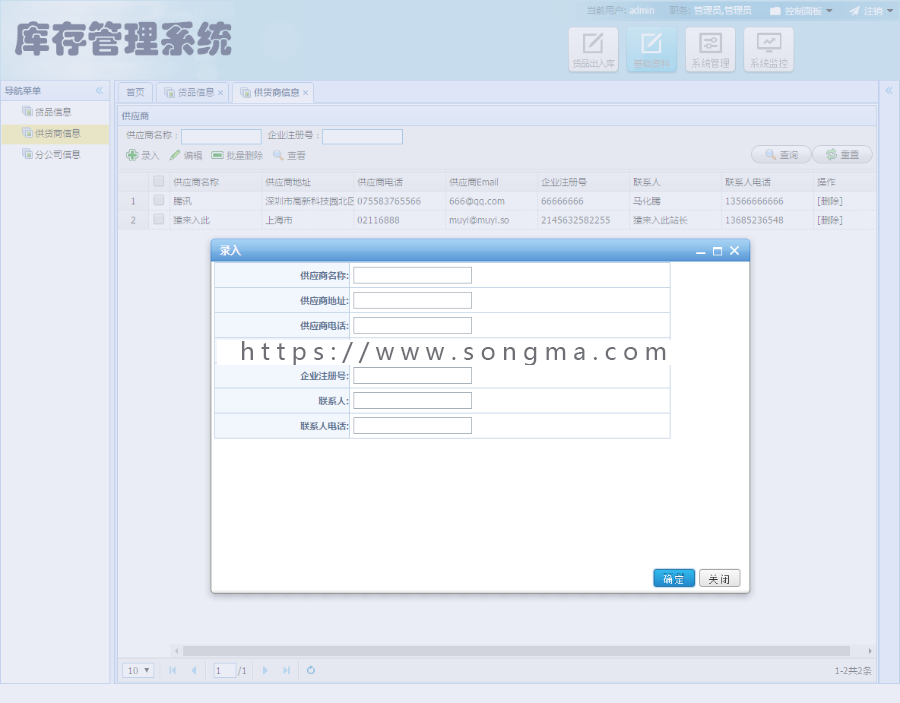Open the 基础资料 module icon
The image size is (900, 703).
(651, 49)
